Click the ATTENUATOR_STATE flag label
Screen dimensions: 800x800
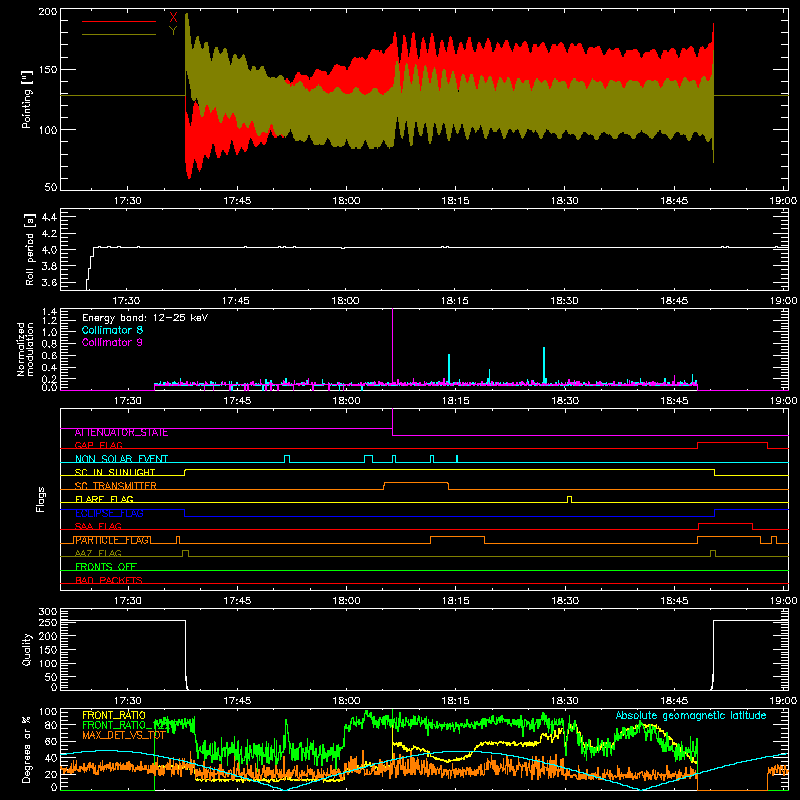pyautogui.click(x=121, y=432)
